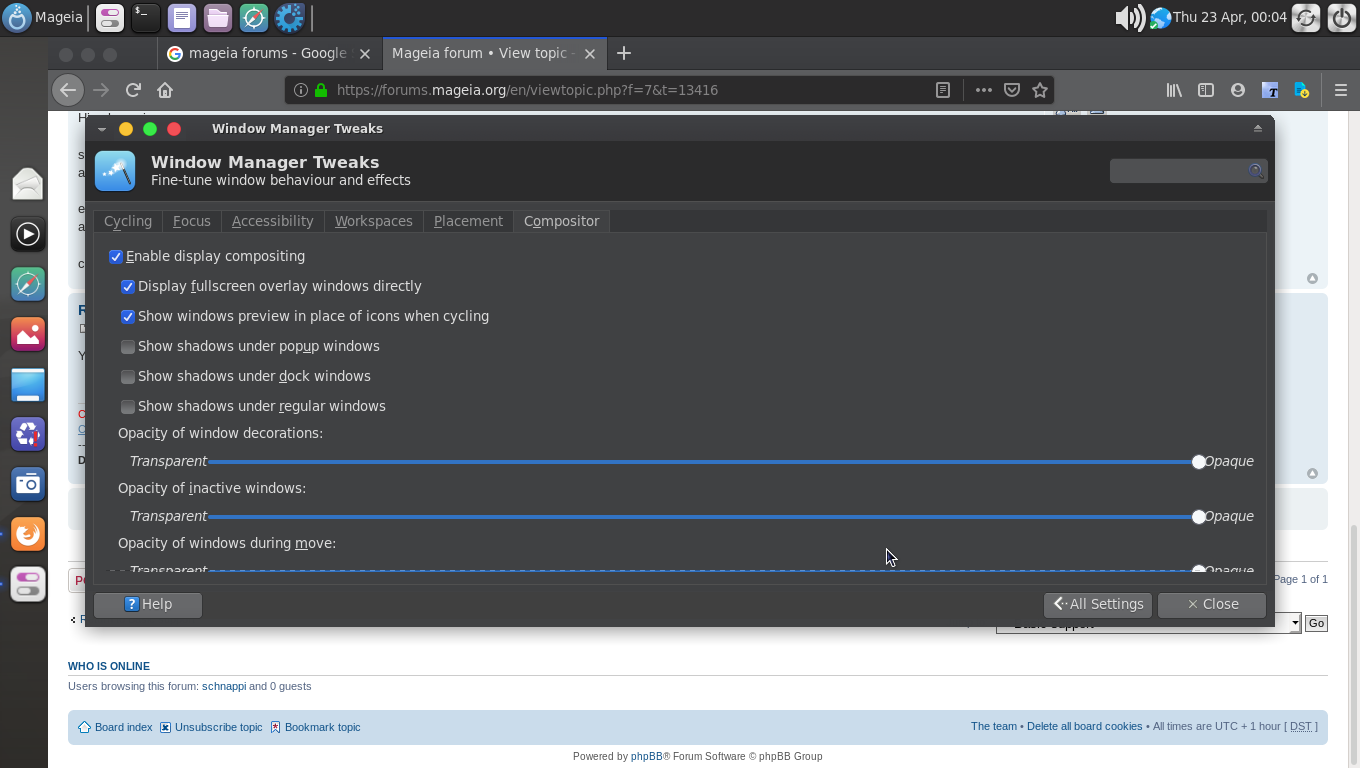Go to browser home page
The image size is (1360, 768).
(x=165, y=90)
